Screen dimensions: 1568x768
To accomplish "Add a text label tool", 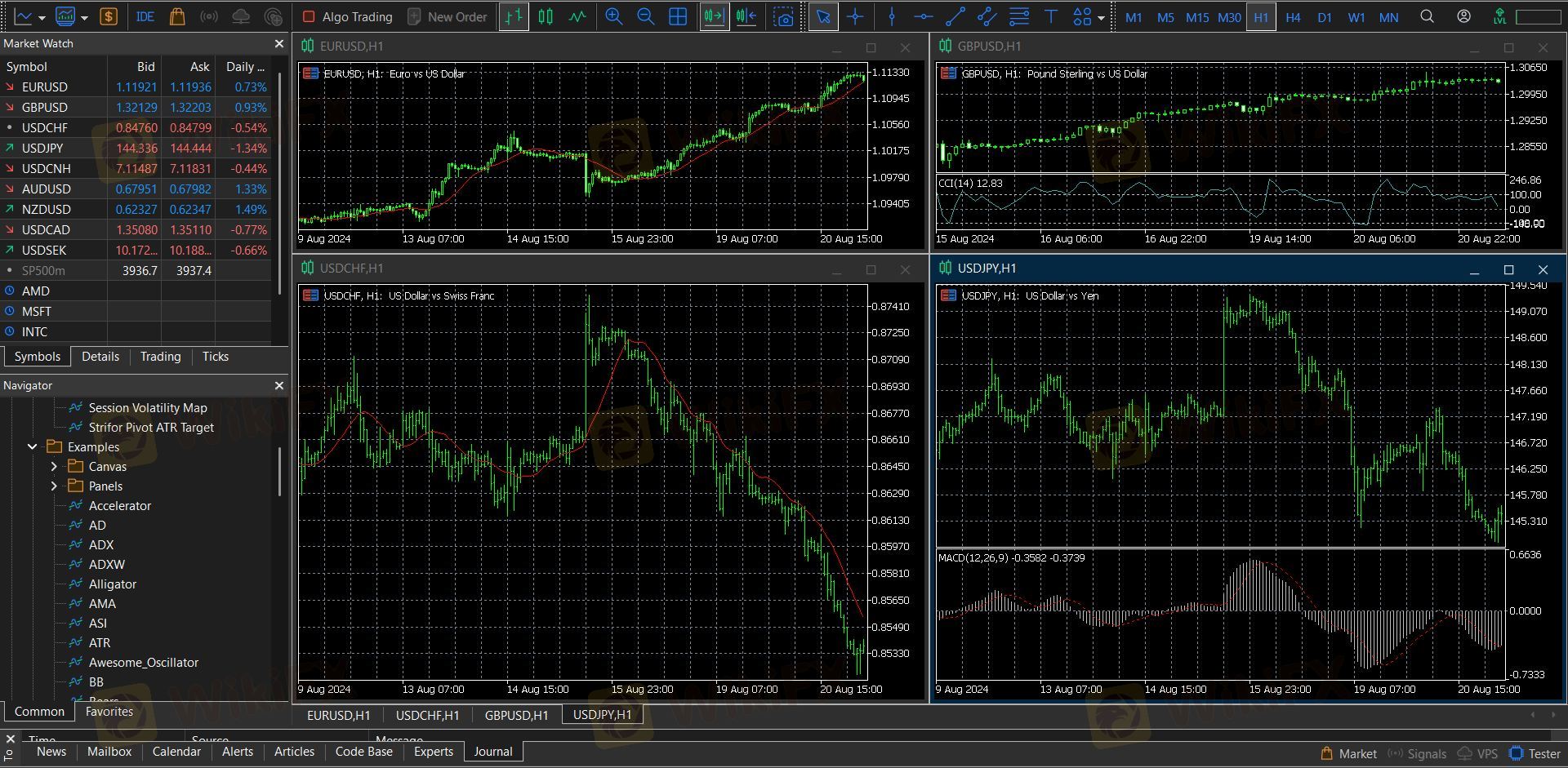I will point(1051,16).
